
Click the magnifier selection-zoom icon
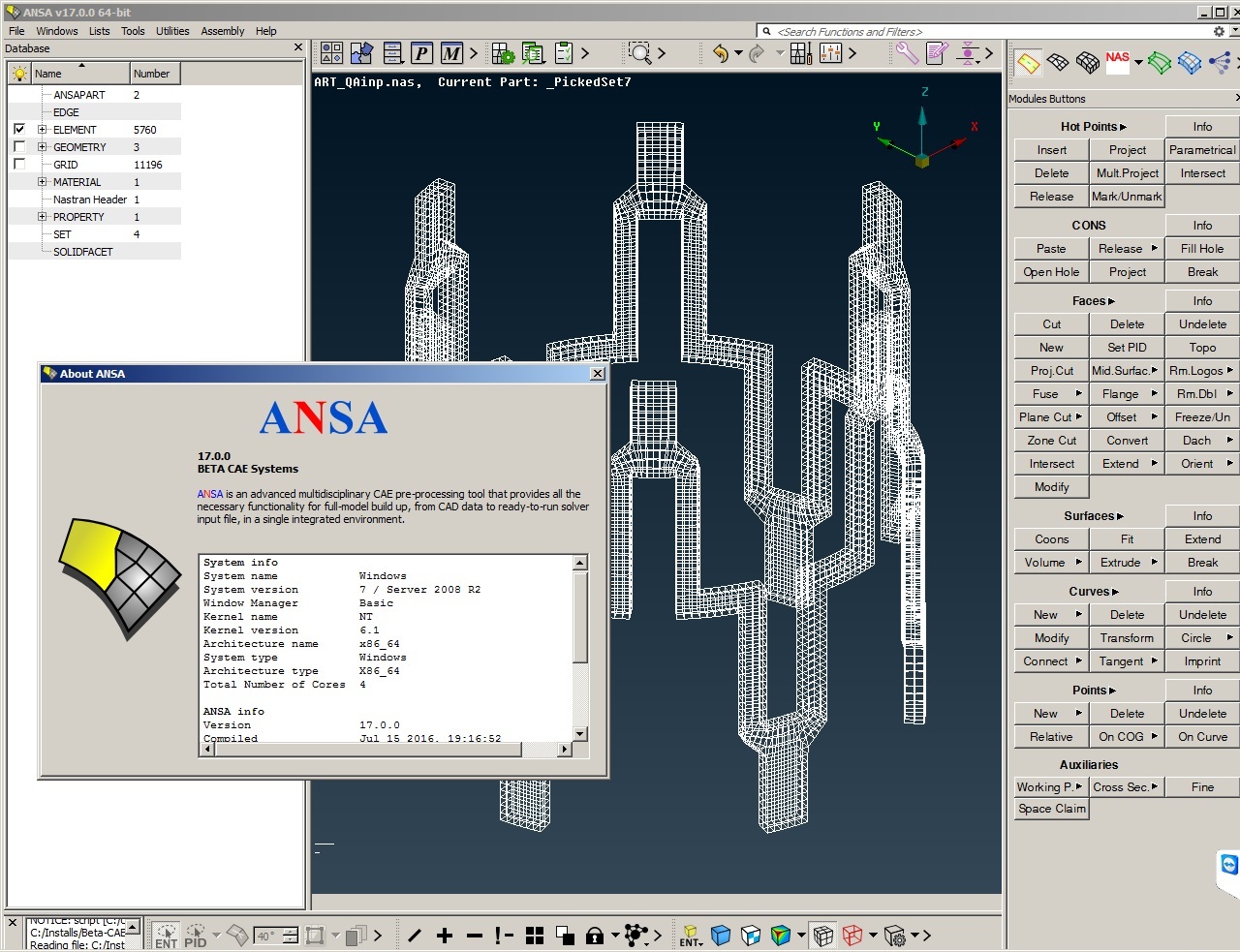[x=639, y=53]
